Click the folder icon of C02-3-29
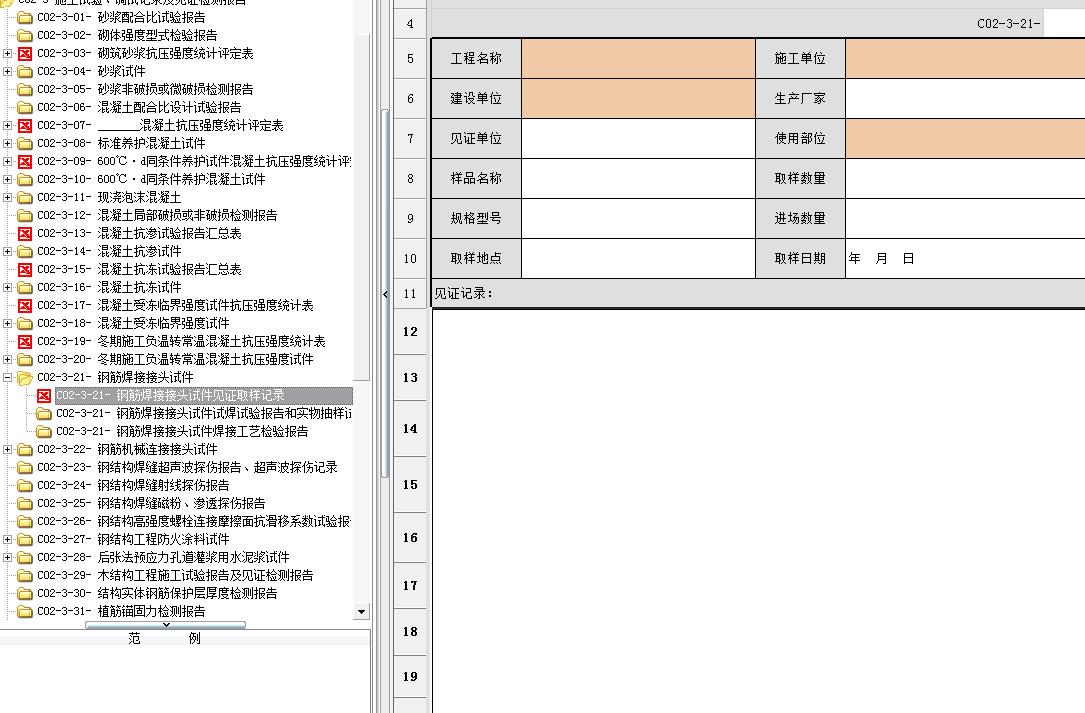1085x713 pixels. [x=25, y=576]
